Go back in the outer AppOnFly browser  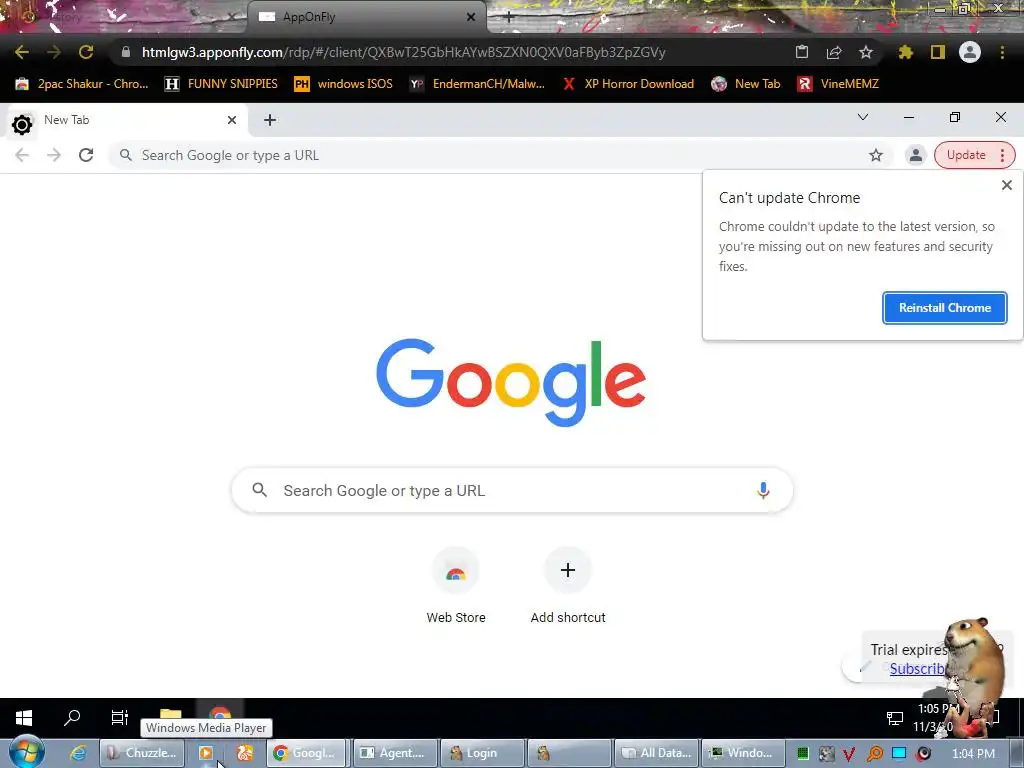pos(22,52)
